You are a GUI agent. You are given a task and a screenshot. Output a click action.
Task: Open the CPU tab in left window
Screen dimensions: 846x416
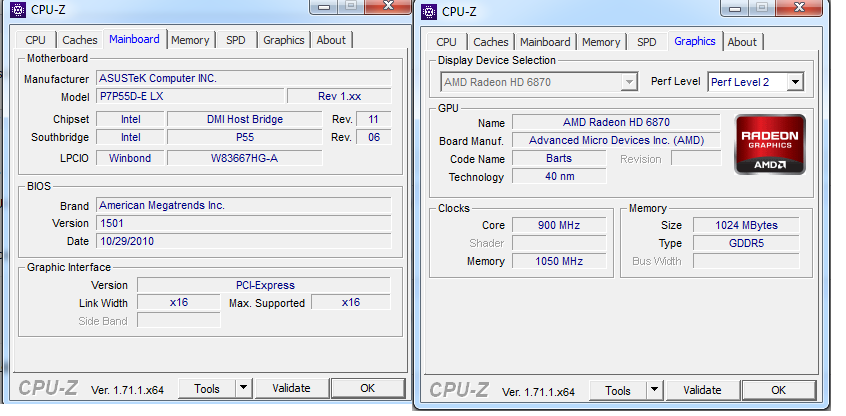tap(36, 40)
